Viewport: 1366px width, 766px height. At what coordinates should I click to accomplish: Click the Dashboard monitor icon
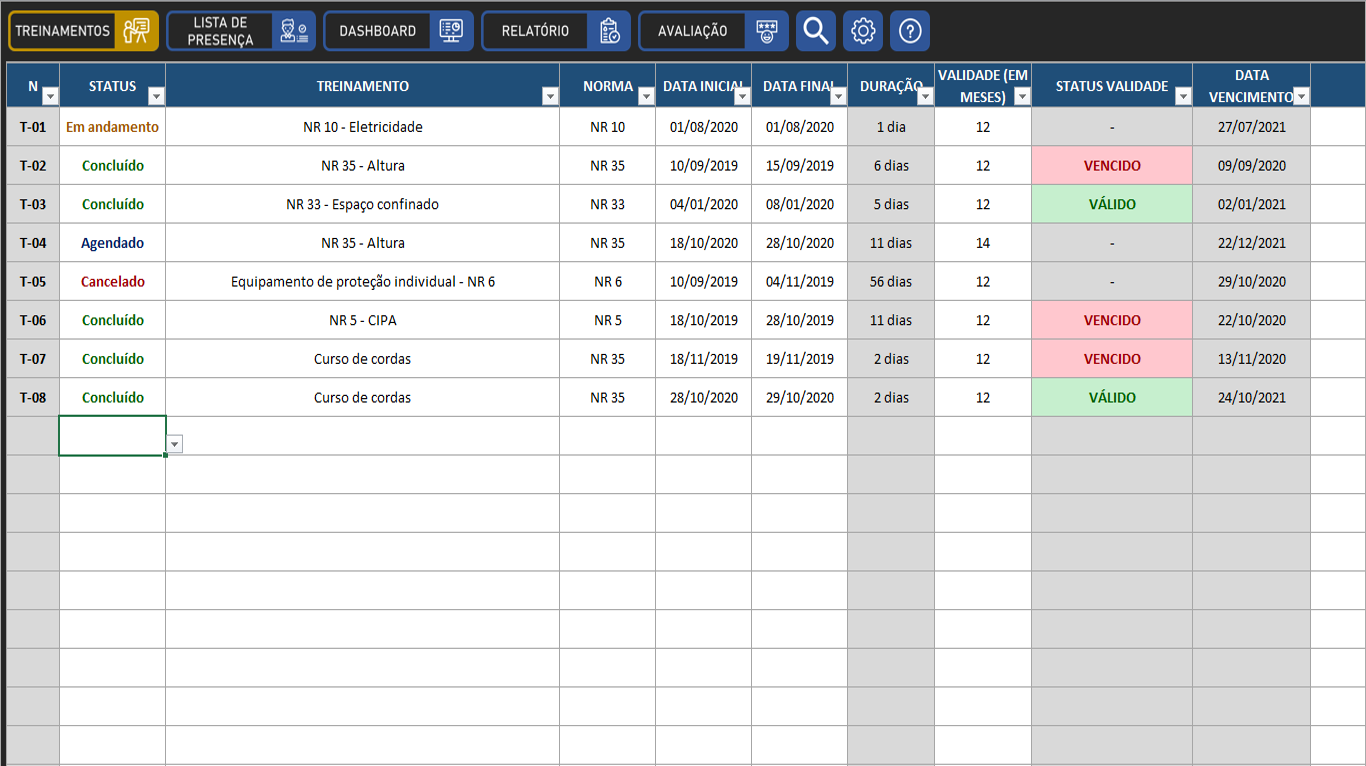click(x=451, y=31)
